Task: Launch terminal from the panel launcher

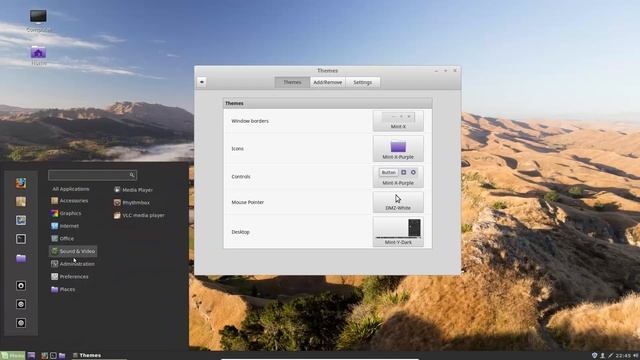Action: [x=53, y=356]
